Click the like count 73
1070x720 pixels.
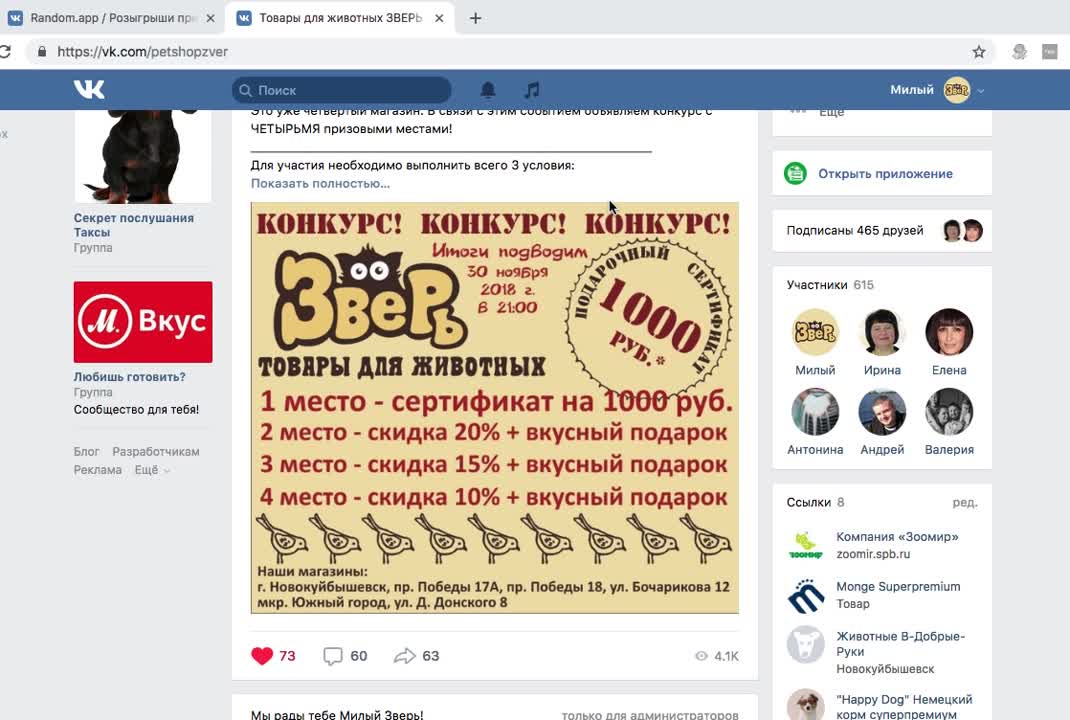pyautogui.click(x=287, y=656)
